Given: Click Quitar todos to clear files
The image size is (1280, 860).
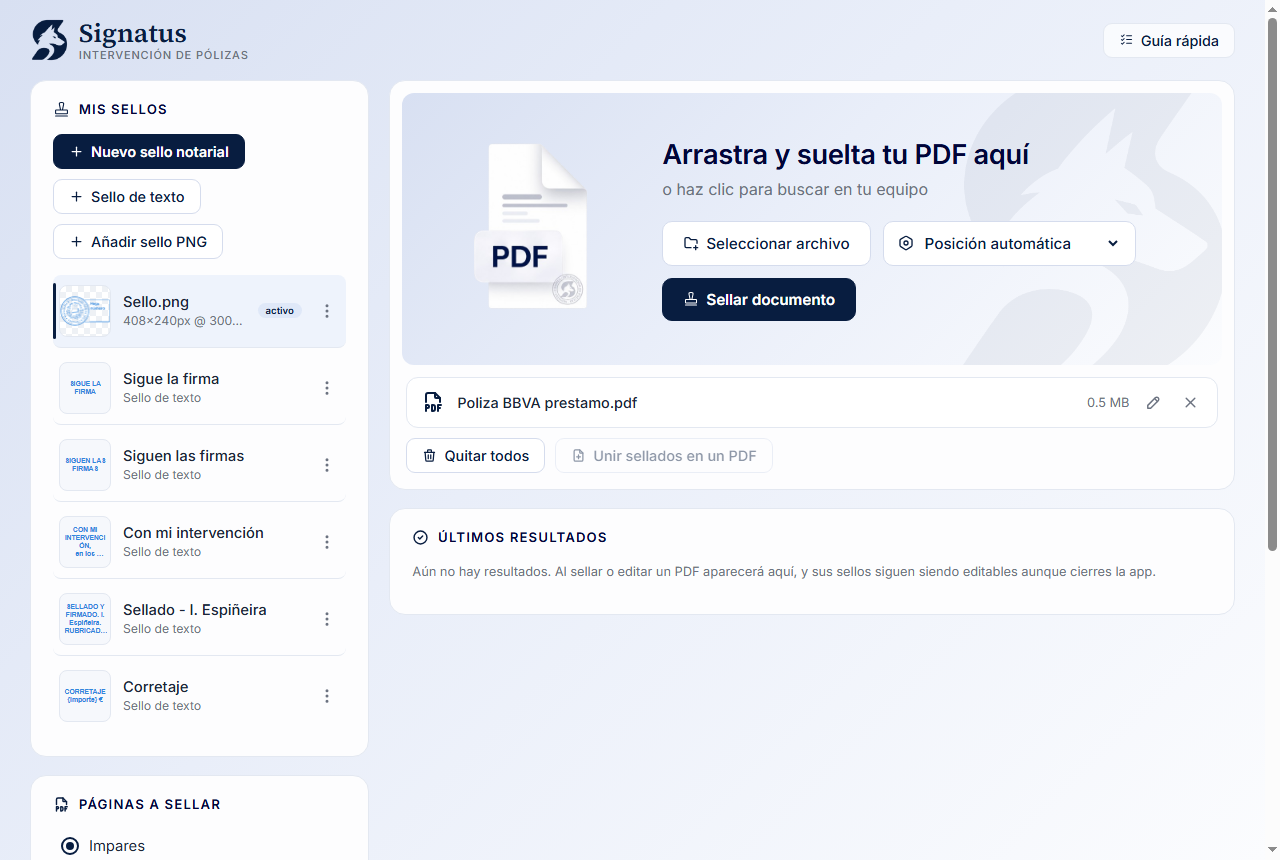Looking at the screenshot, I should coord(475,456).
